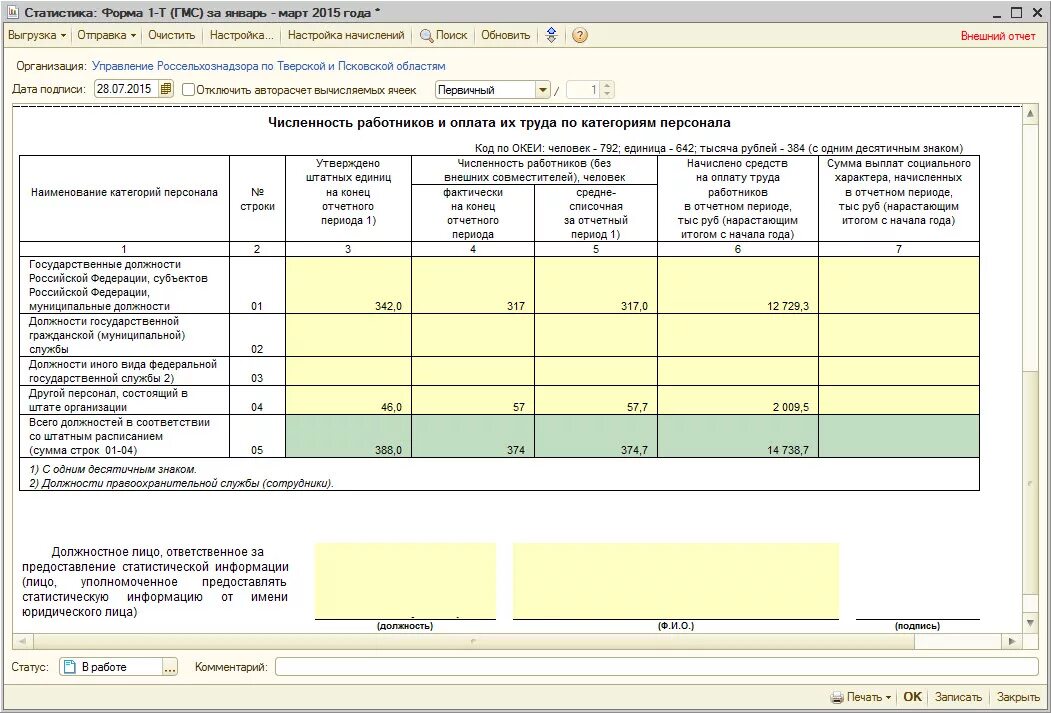Select the cell with value 12 729,3
The image size is (1051, 713).
tap(738, 285)
